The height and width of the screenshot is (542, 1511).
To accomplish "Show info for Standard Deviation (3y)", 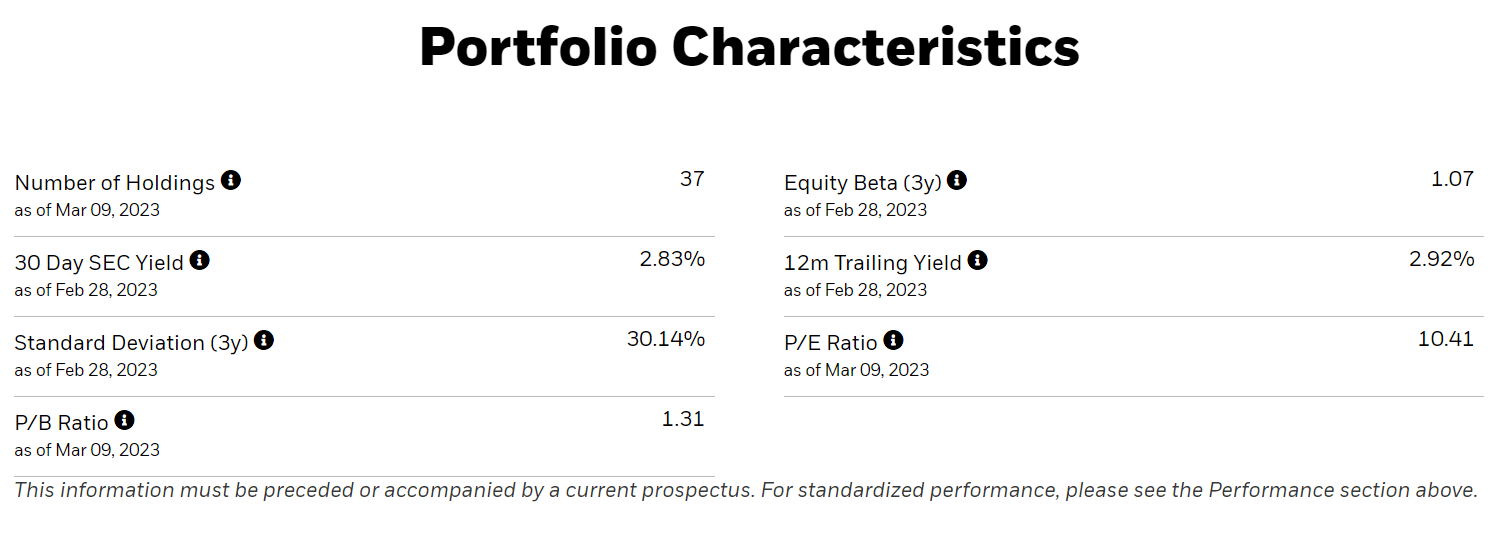I will (264, 341).
